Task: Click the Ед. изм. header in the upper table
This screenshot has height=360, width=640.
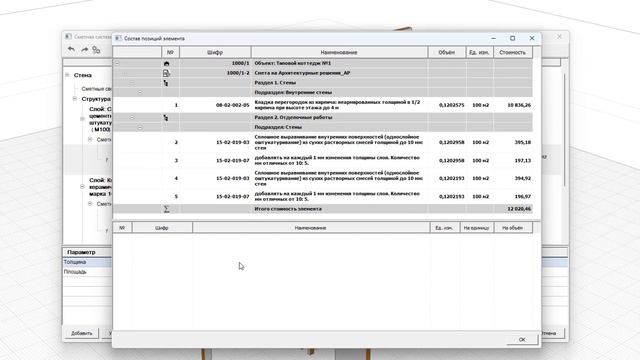Action: (480, 52)
